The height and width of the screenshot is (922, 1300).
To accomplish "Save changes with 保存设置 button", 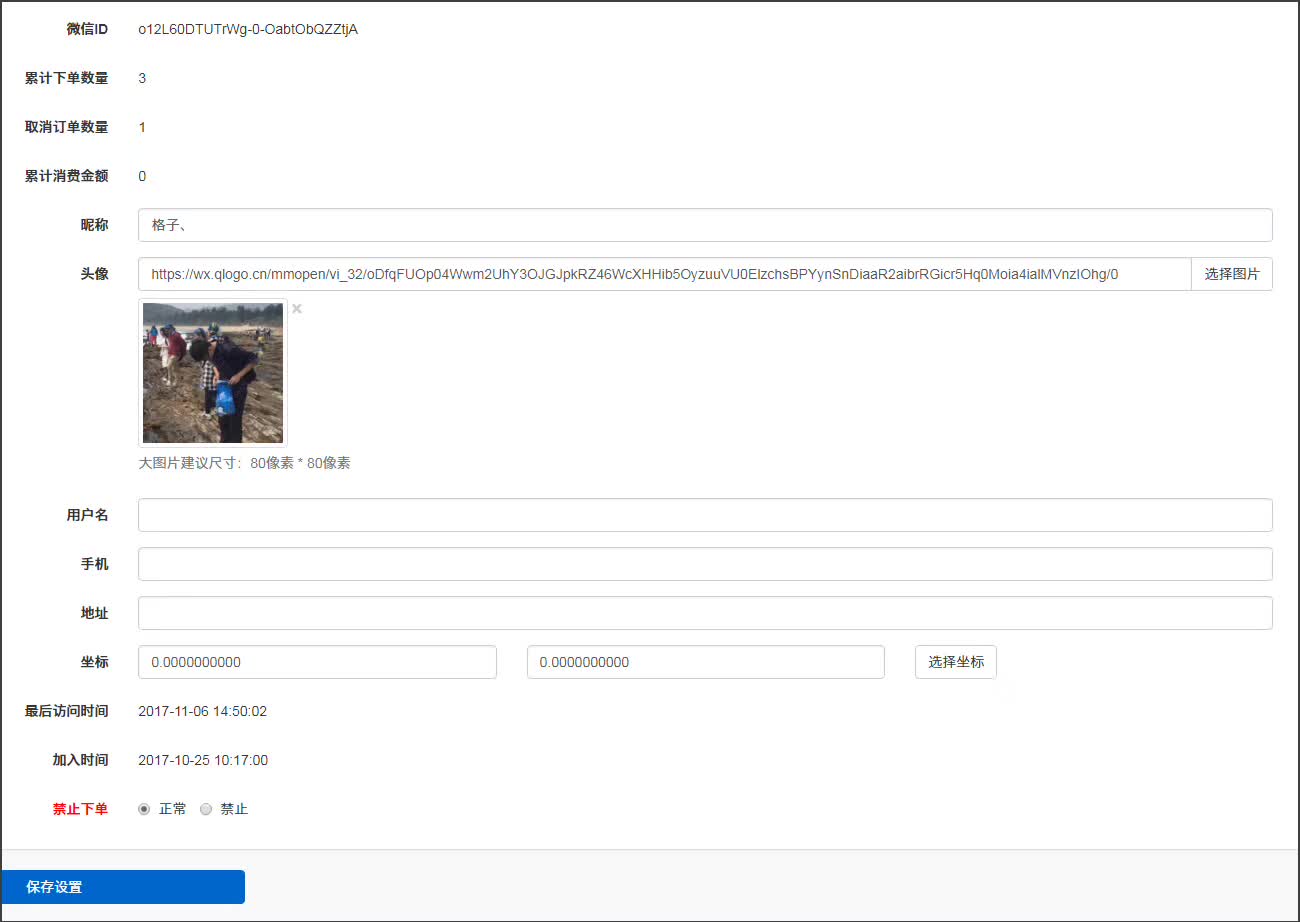I will (123, 887).
